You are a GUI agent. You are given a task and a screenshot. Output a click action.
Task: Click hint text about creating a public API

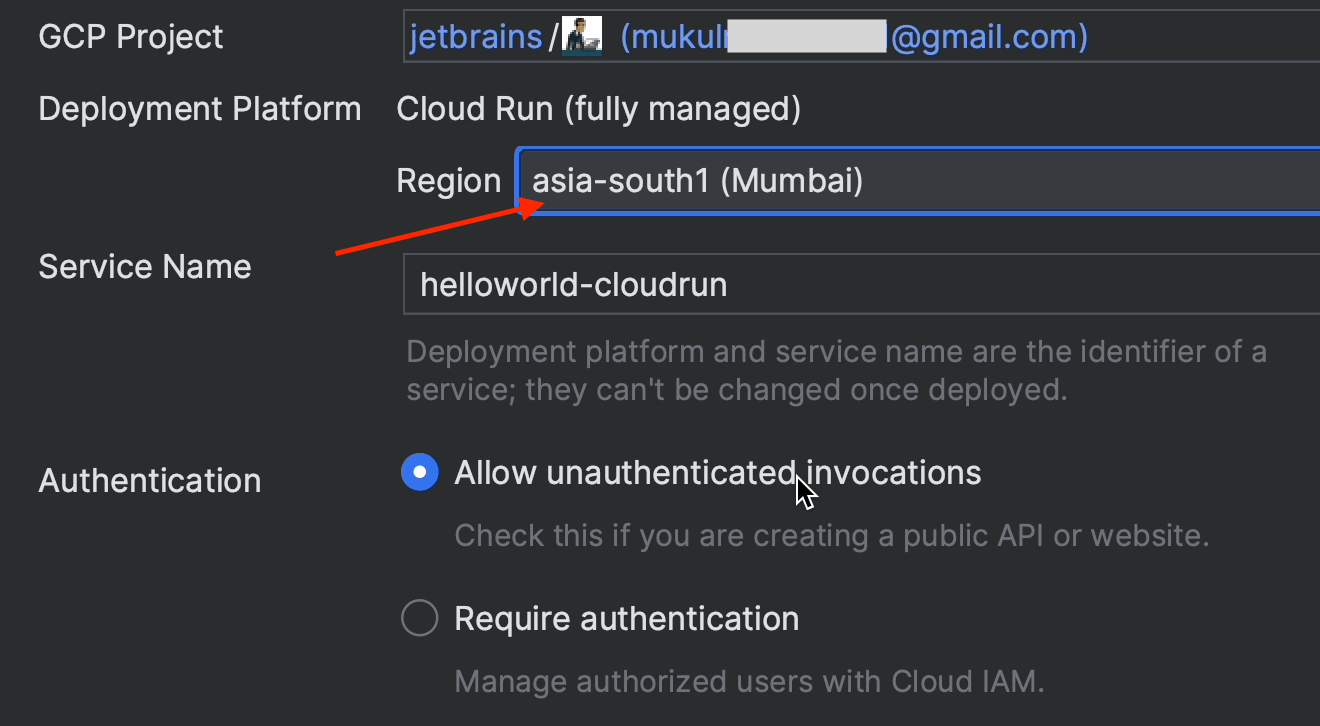click(x=832, y=536)
